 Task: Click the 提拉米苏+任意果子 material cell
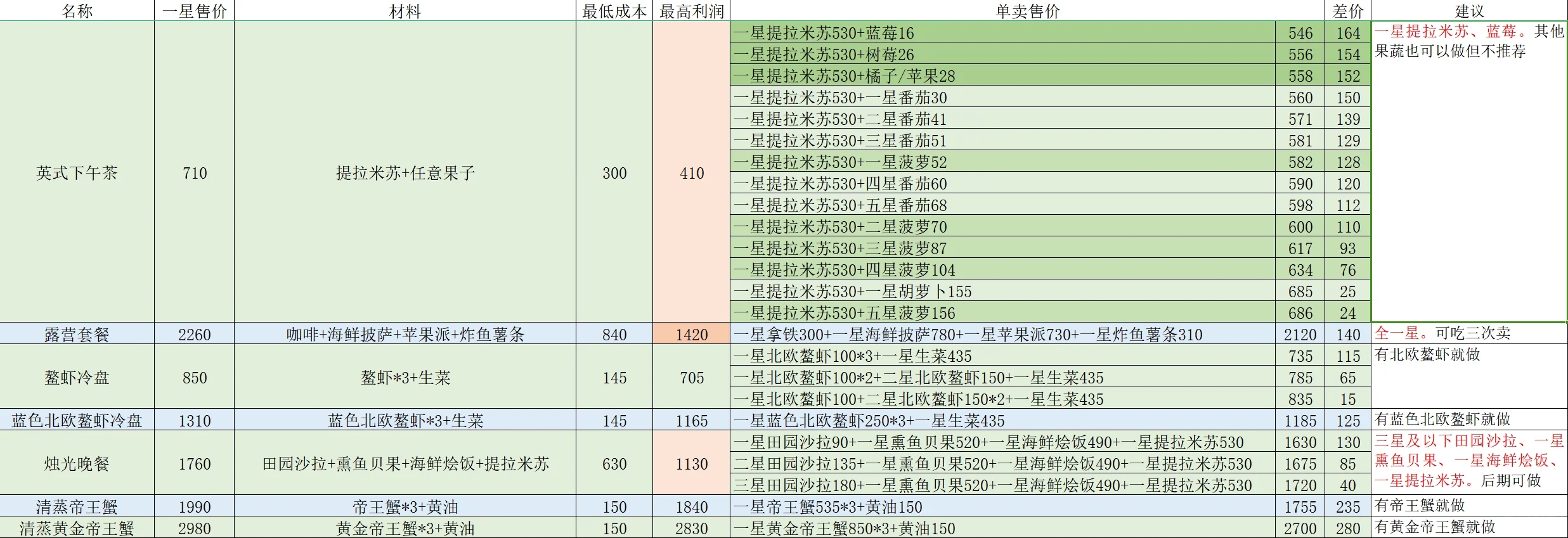pos(405,172)
